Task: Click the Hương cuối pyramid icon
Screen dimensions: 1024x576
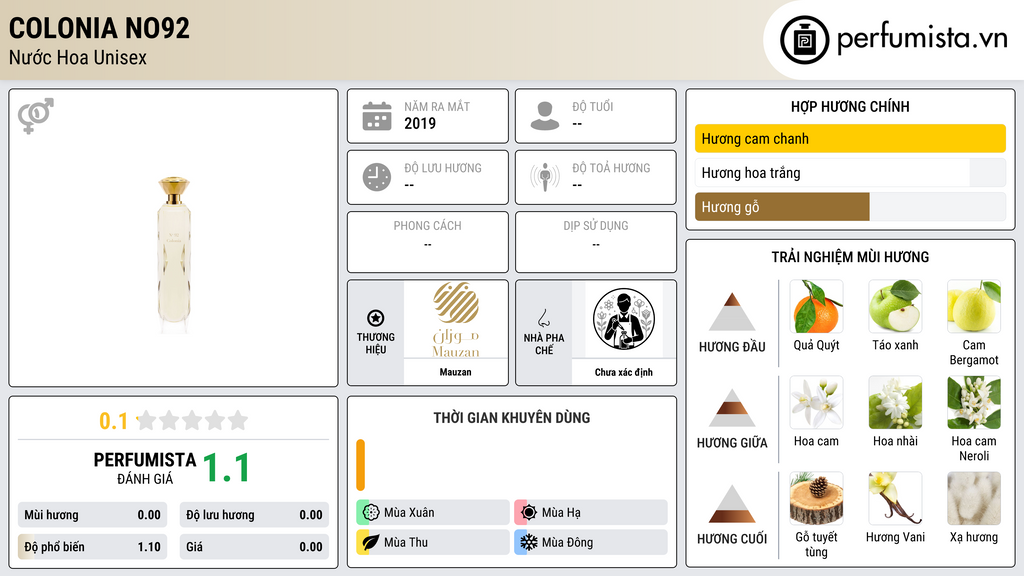Action: click(732, 504)
